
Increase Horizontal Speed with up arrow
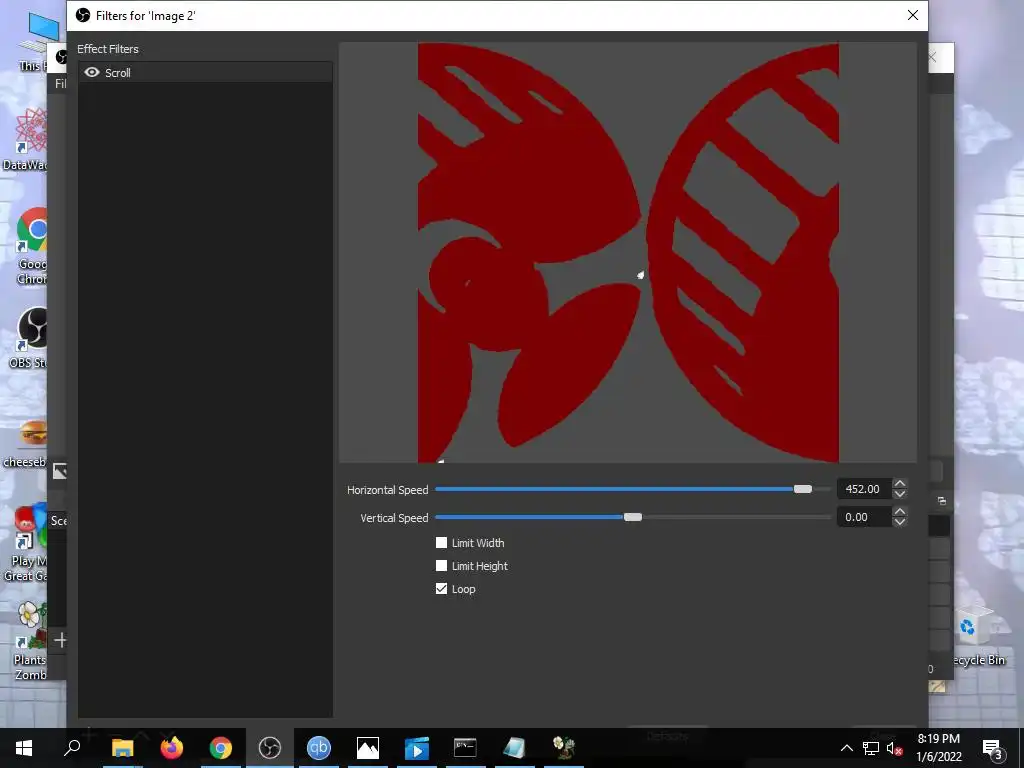(x=900, y=484)
